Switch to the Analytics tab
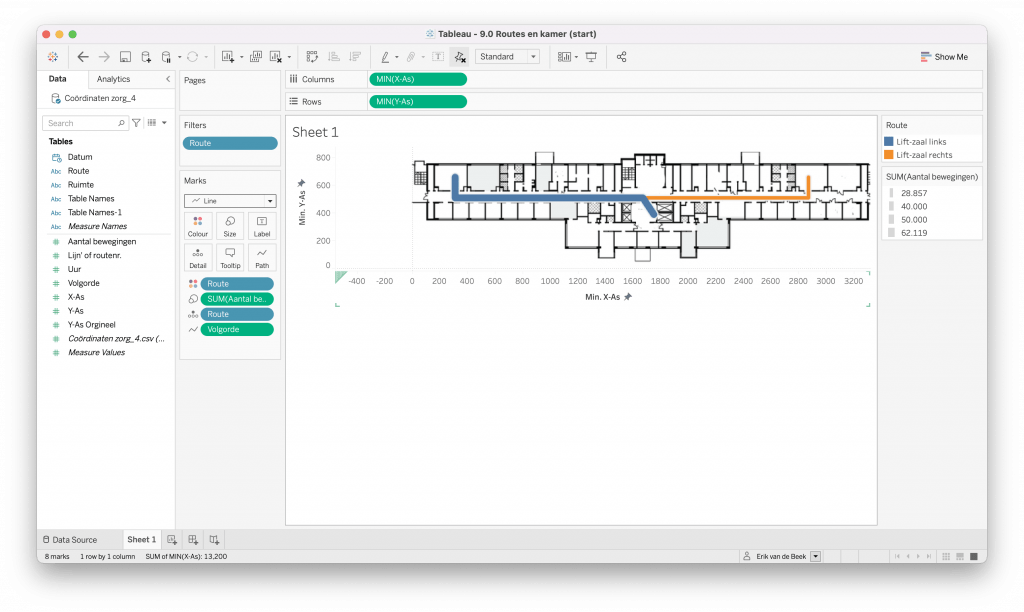The width and height of the screenshot is (1024, 612). (x=113, y=79)
